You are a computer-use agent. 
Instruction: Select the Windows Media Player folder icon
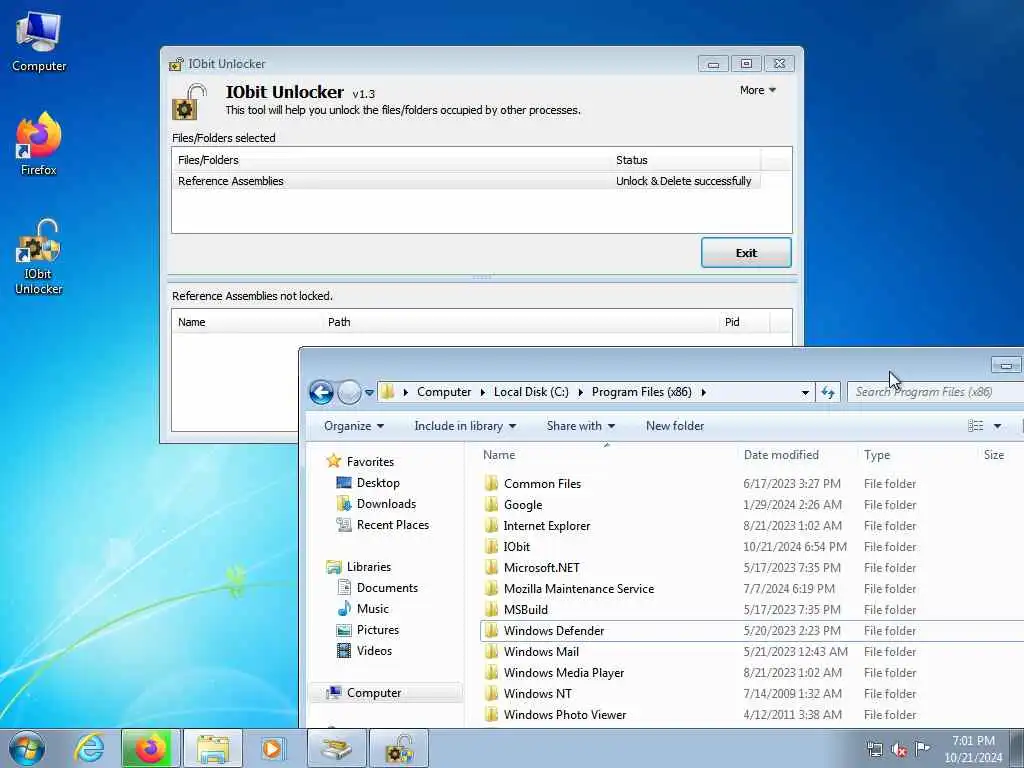coord(492,672)
